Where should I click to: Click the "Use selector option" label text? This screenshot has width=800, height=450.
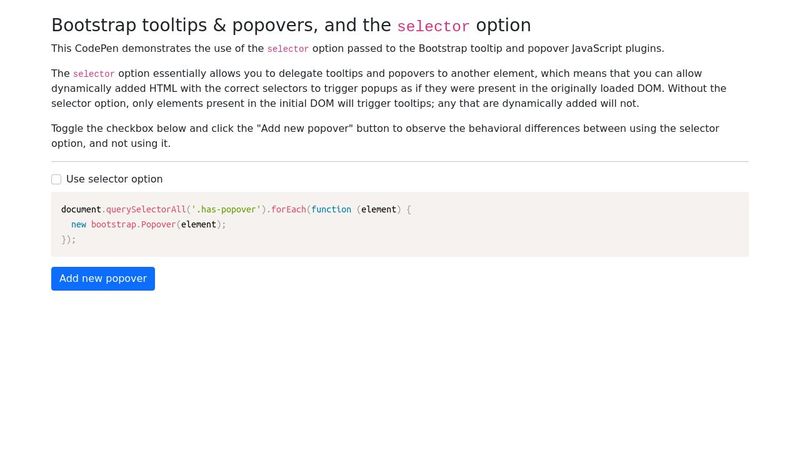[x=114, y=179]
